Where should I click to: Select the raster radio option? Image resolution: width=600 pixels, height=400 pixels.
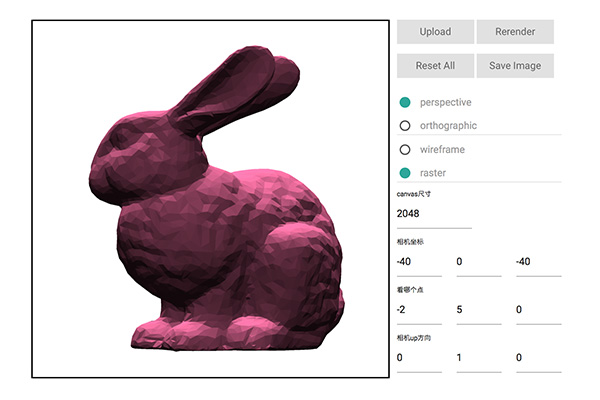point(405,173)
